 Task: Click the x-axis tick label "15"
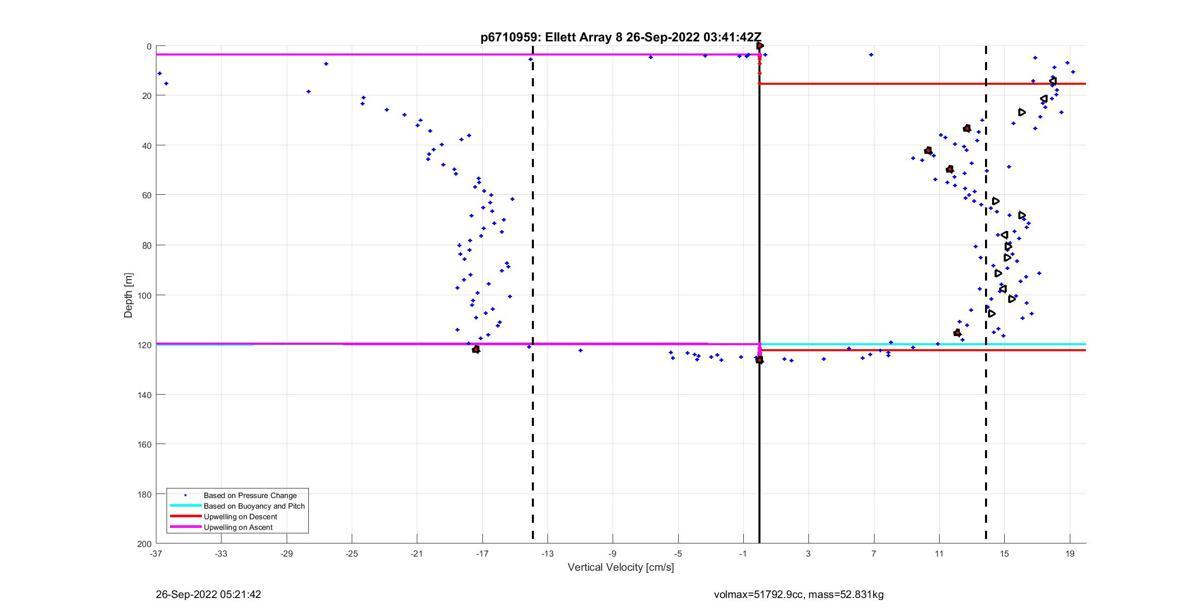pyautogui.click(x=1004, y=553)
